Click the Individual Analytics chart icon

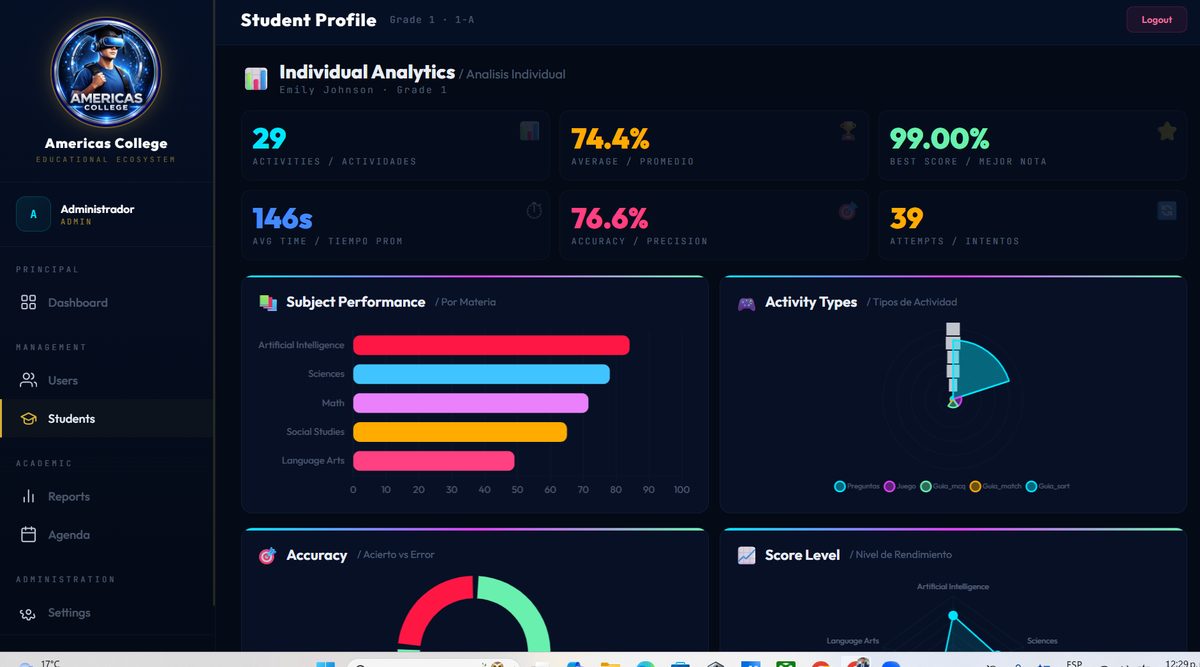click(x=256, y=79)
